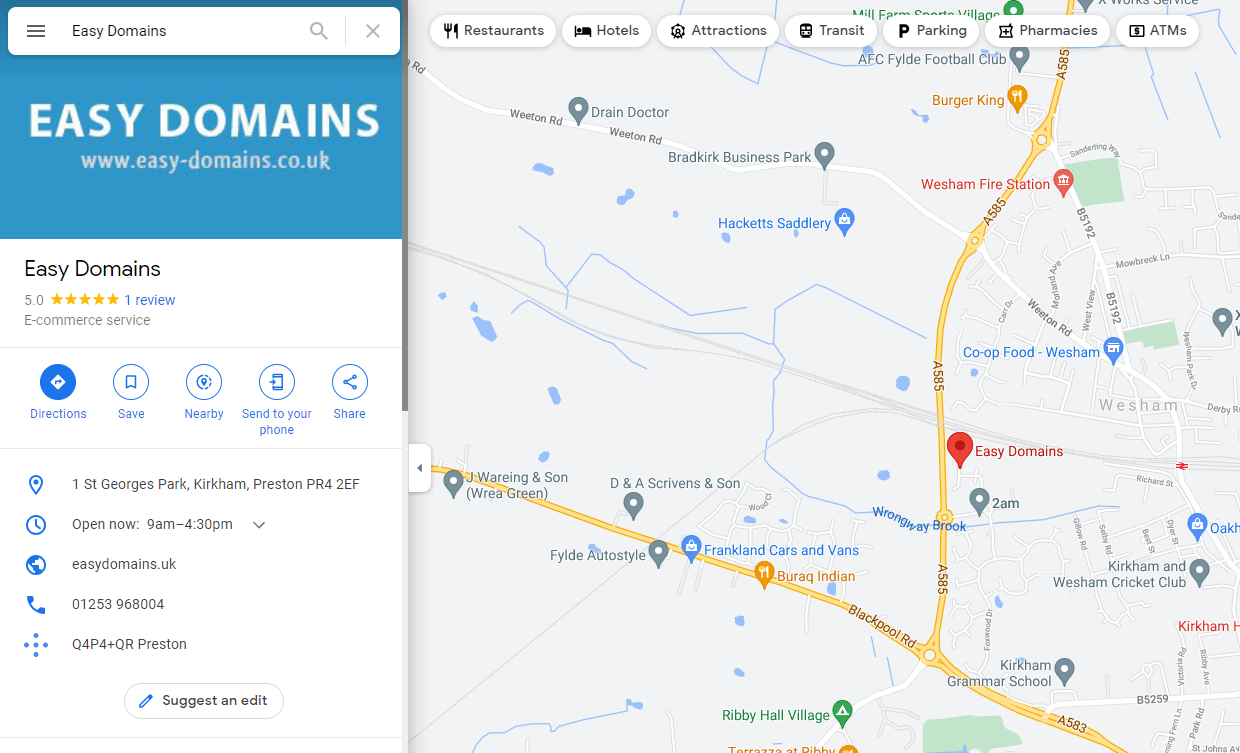This screenshot has height=753, width=1240.
Task: Filter map by Hotels
Action: (x=607, y=31)
